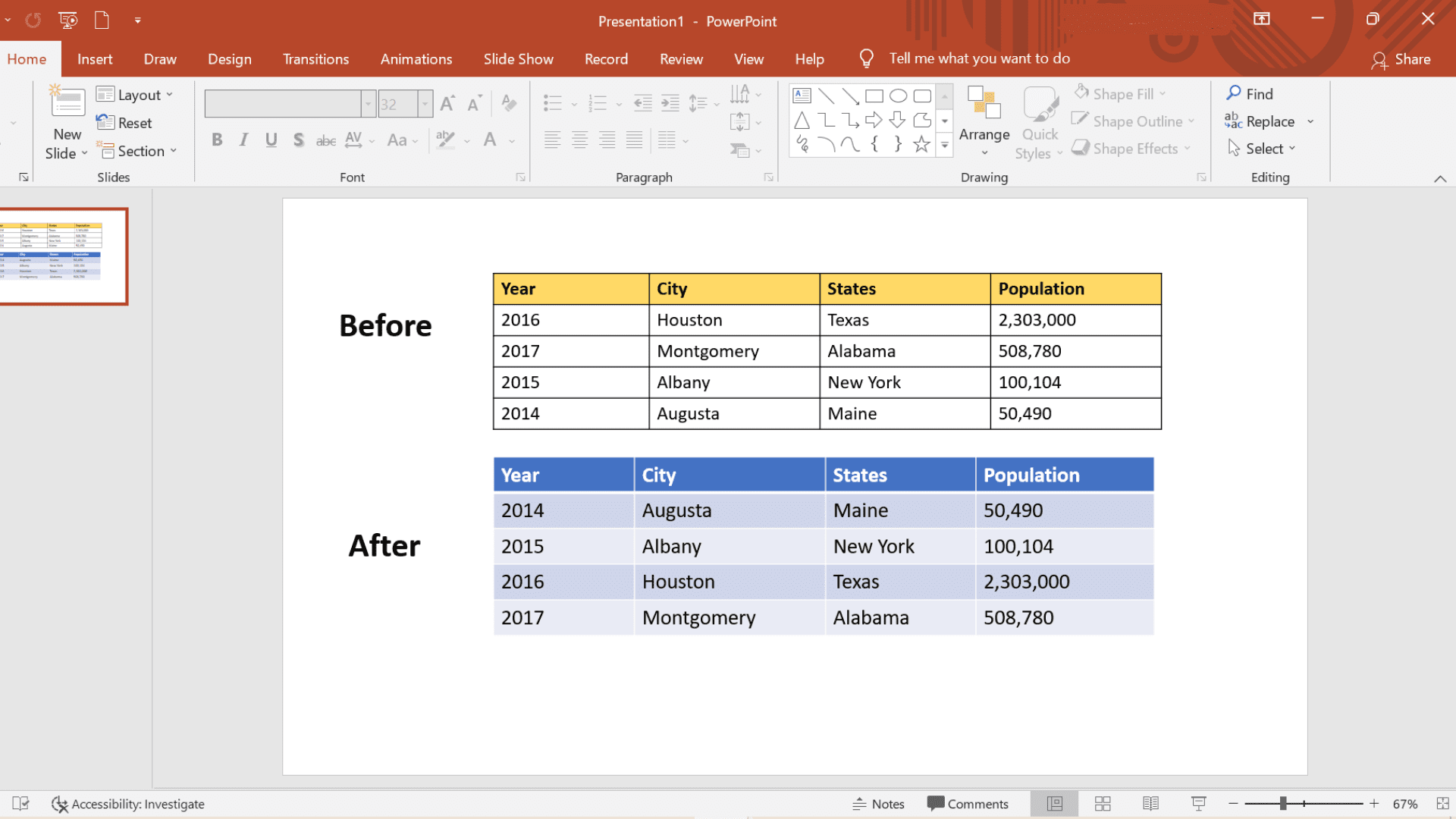Viewport: 1456px width, 819px height.
Task: Click the Find button in Editing
Action: pyautogui.click(x=1251, y=93)
